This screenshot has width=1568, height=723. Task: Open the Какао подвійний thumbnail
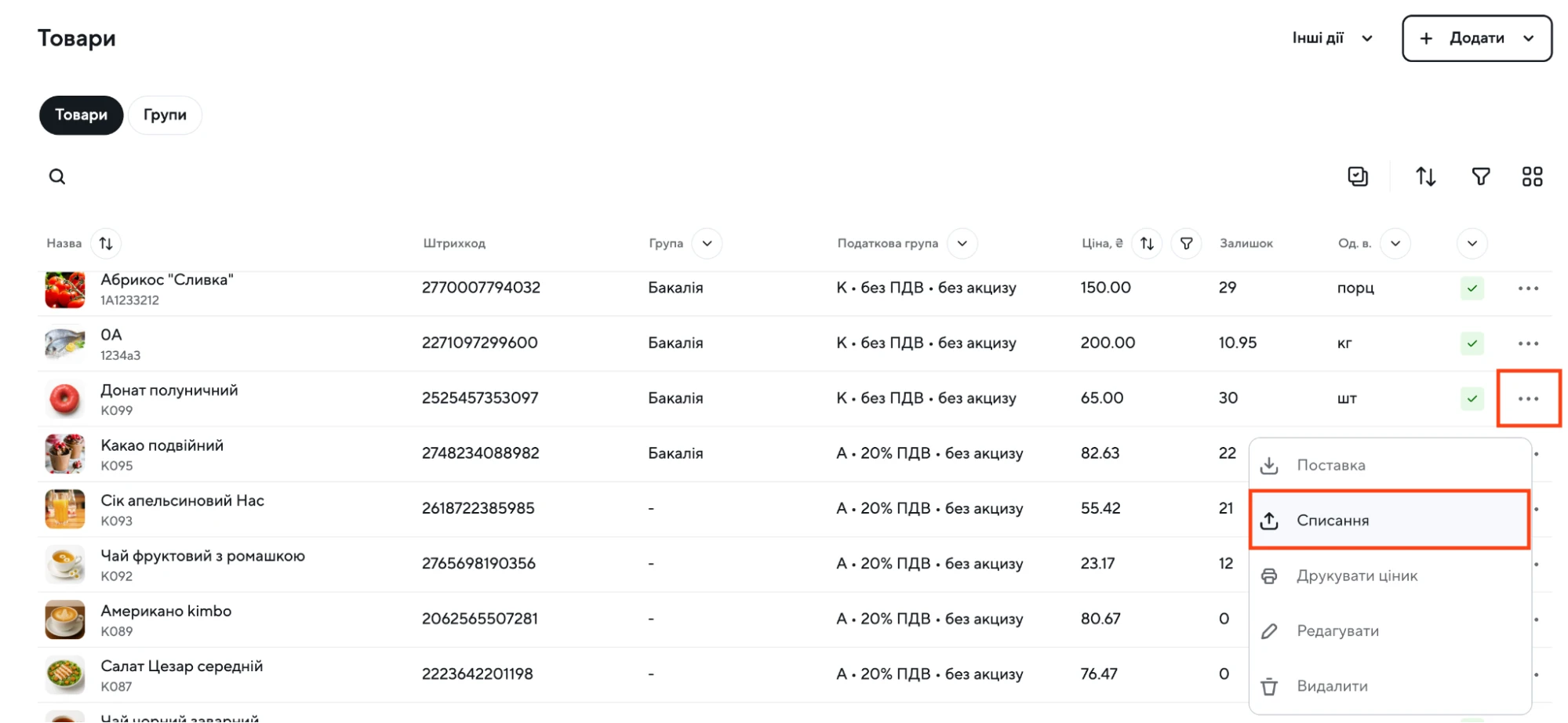(x=65, y=454)
